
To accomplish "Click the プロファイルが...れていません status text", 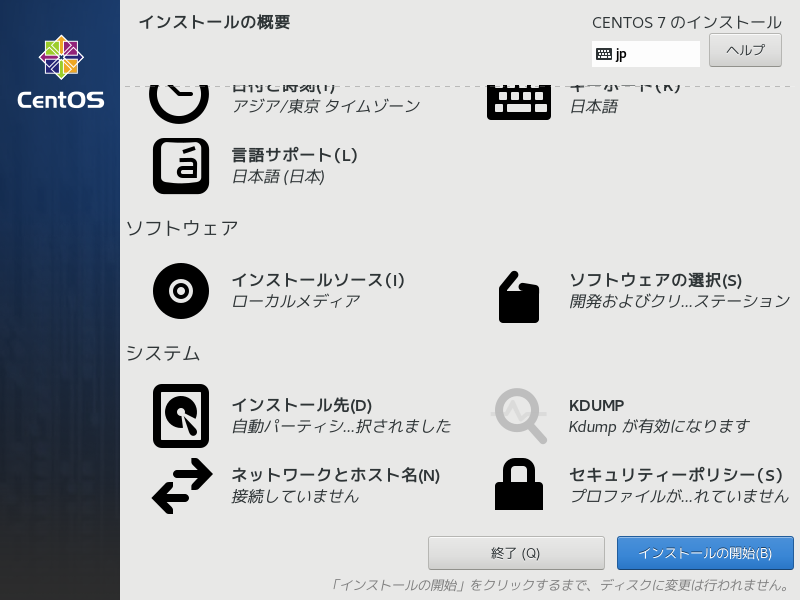I will [x=679, y=496].
